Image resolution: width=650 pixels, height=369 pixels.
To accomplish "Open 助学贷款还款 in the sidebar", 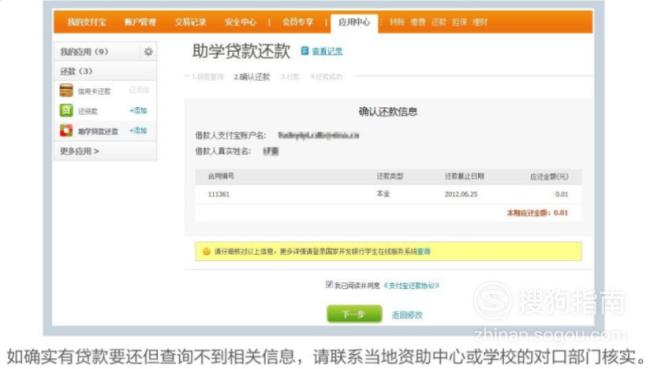I will pyautogui.click(x=98, y=131).
